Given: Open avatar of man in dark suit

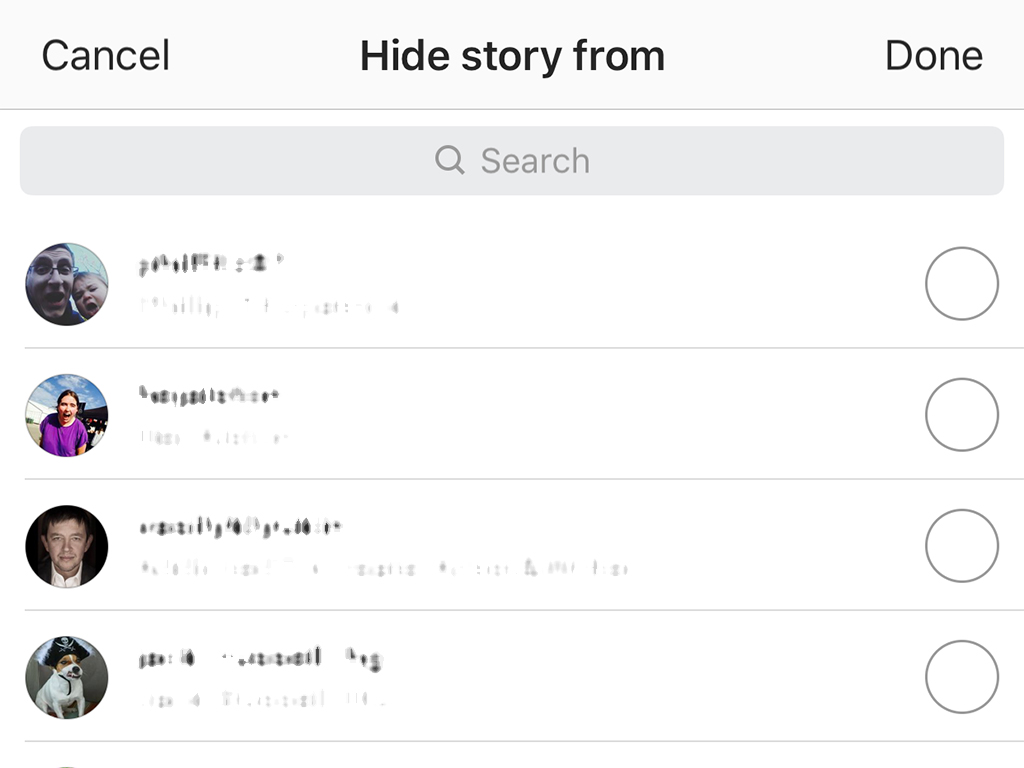Looking at the screenshot, I should 66,546.
